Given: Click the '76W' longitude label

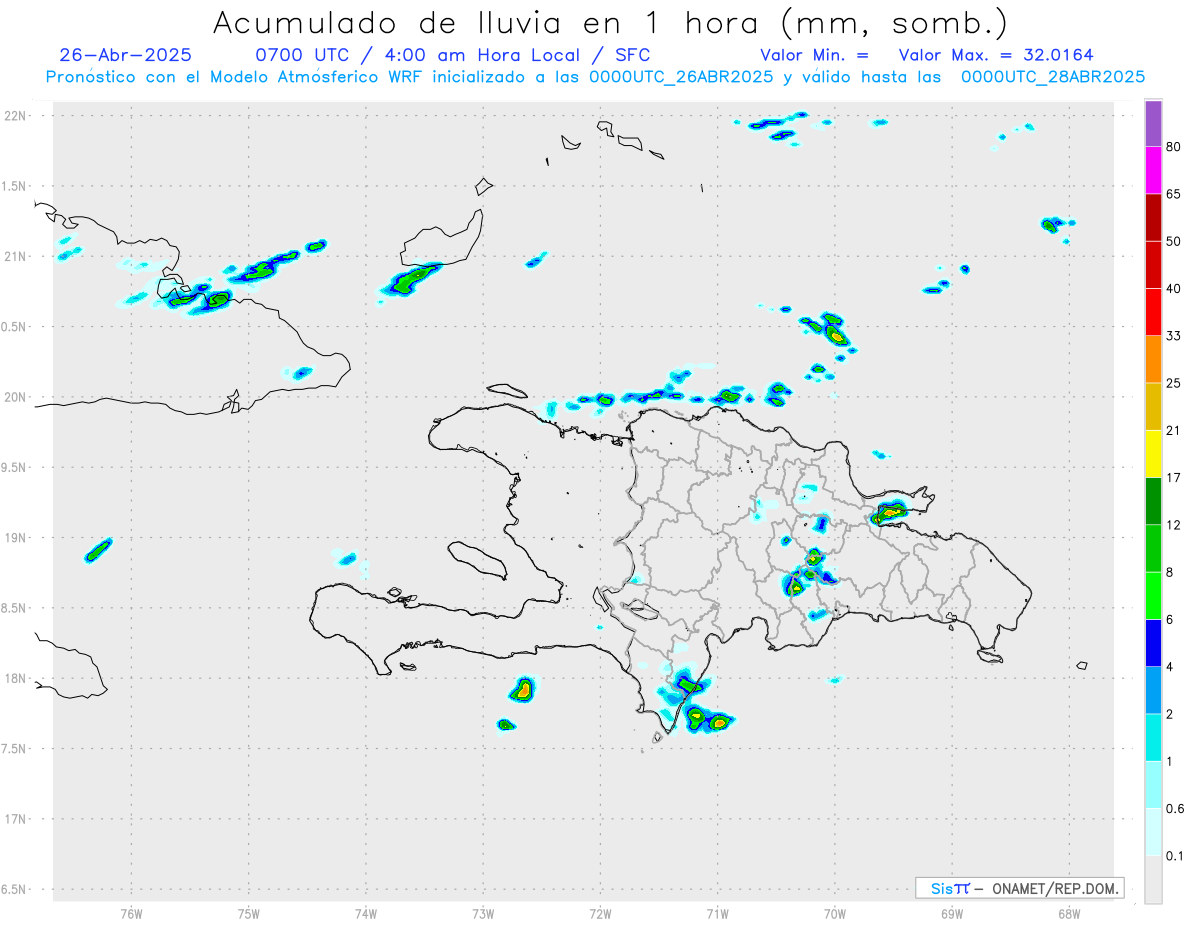Looking at the screenshot, I should (131, 913).
